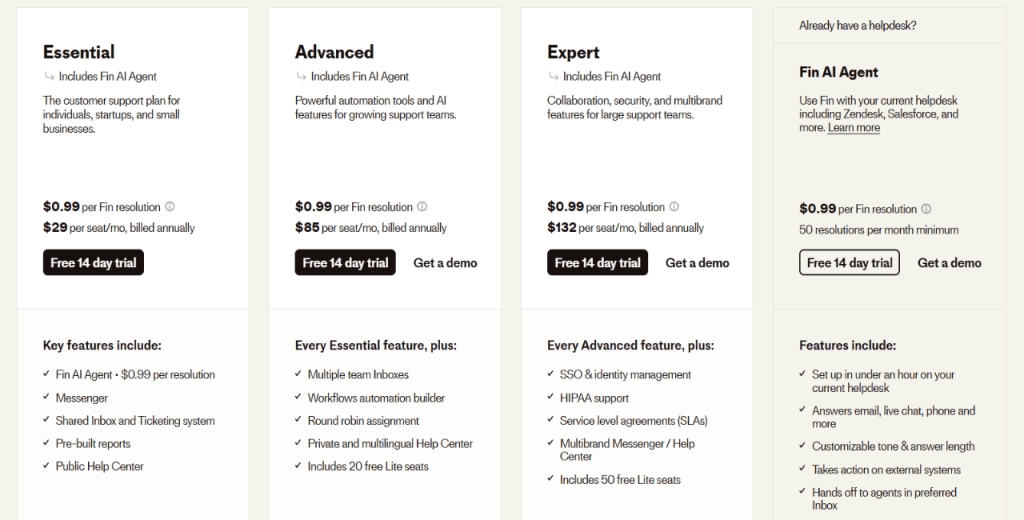The height and width of the screenshot is (520, 1024).
Task: Click info icon beside Essential Fin resolution price
Action: 170,206
